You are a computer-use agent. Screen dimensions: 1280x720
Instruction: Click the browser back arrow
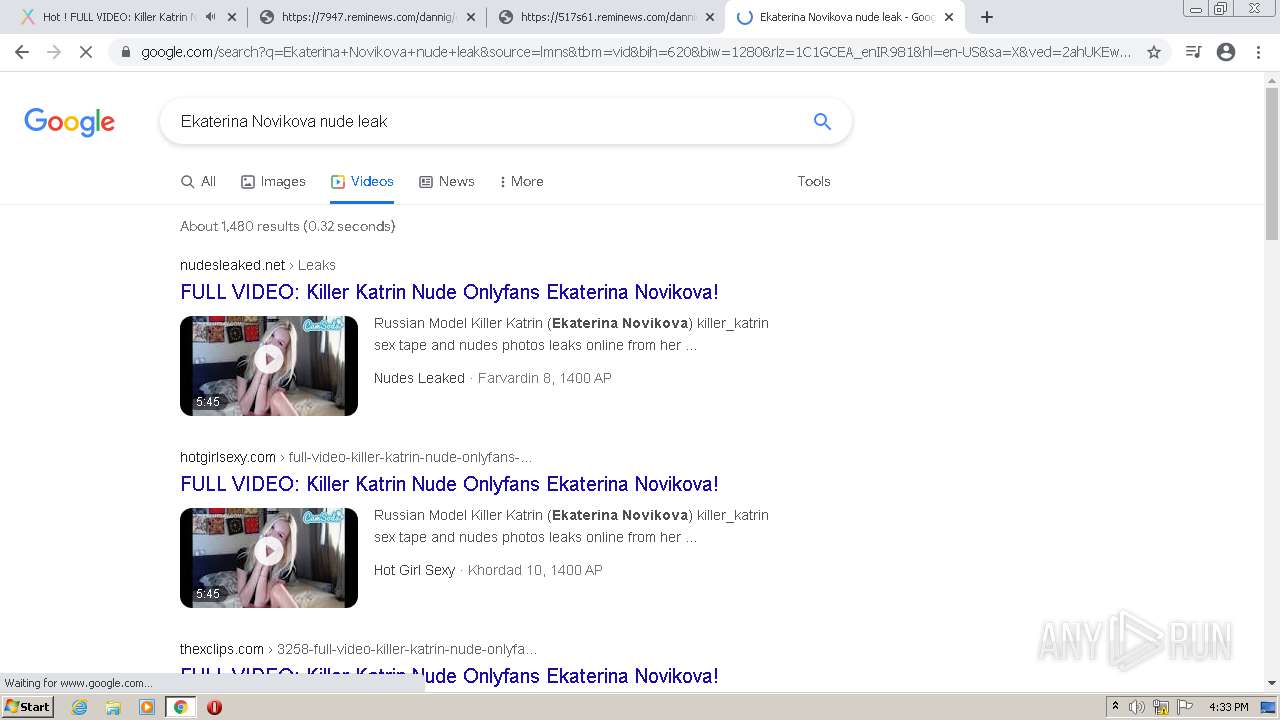coord(22,52)
